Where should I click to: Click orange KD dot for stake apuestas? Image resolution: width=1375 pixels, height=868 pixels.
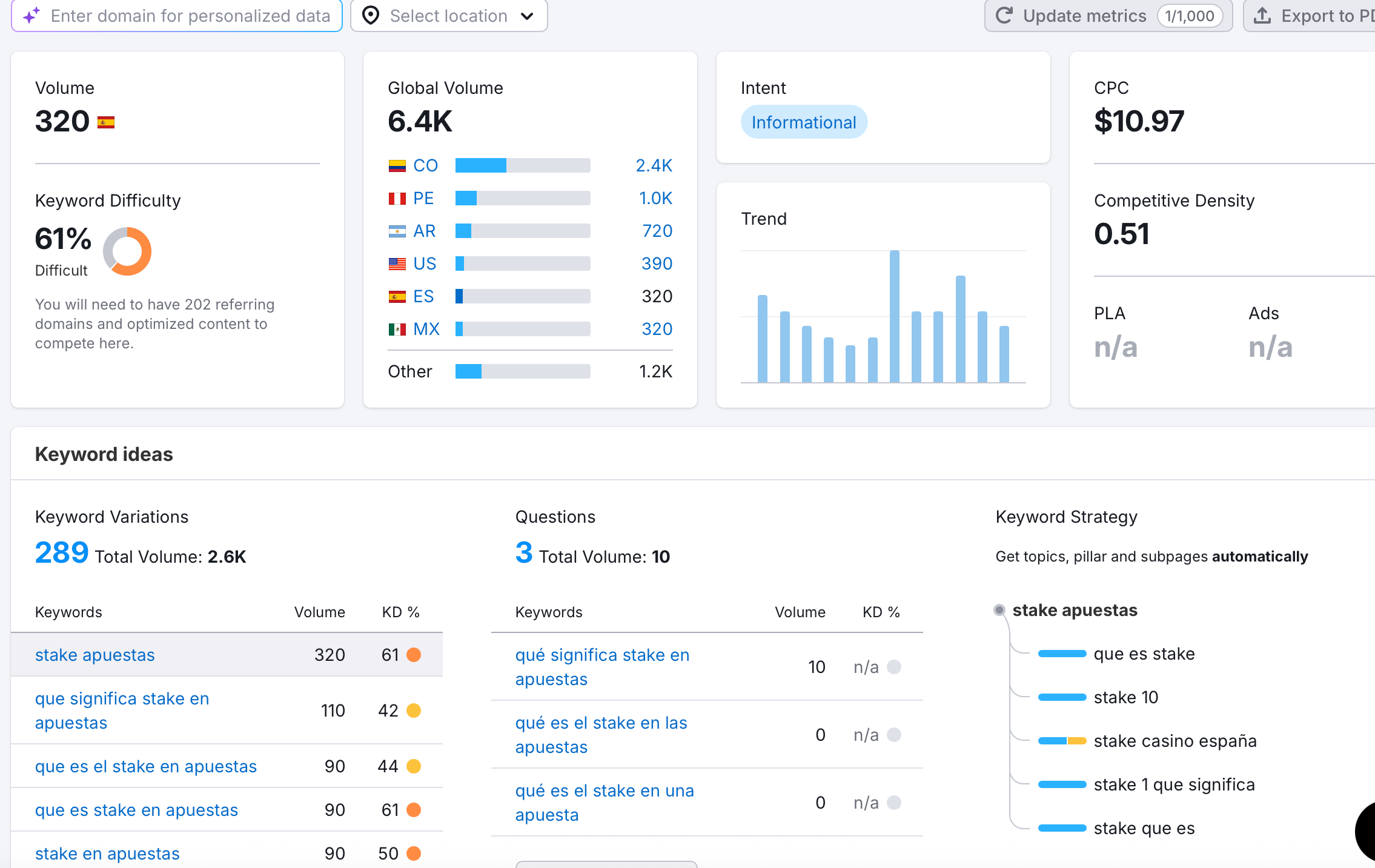pyautogui.click(x=414, y=655)
